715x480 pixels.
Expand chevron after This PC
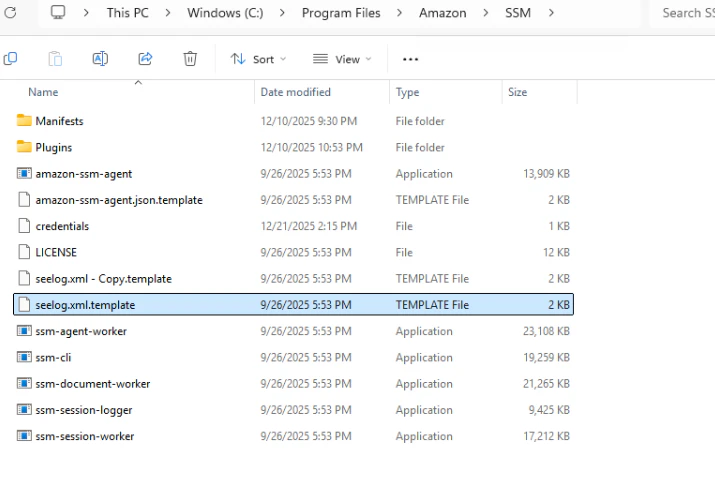(168, 13)
